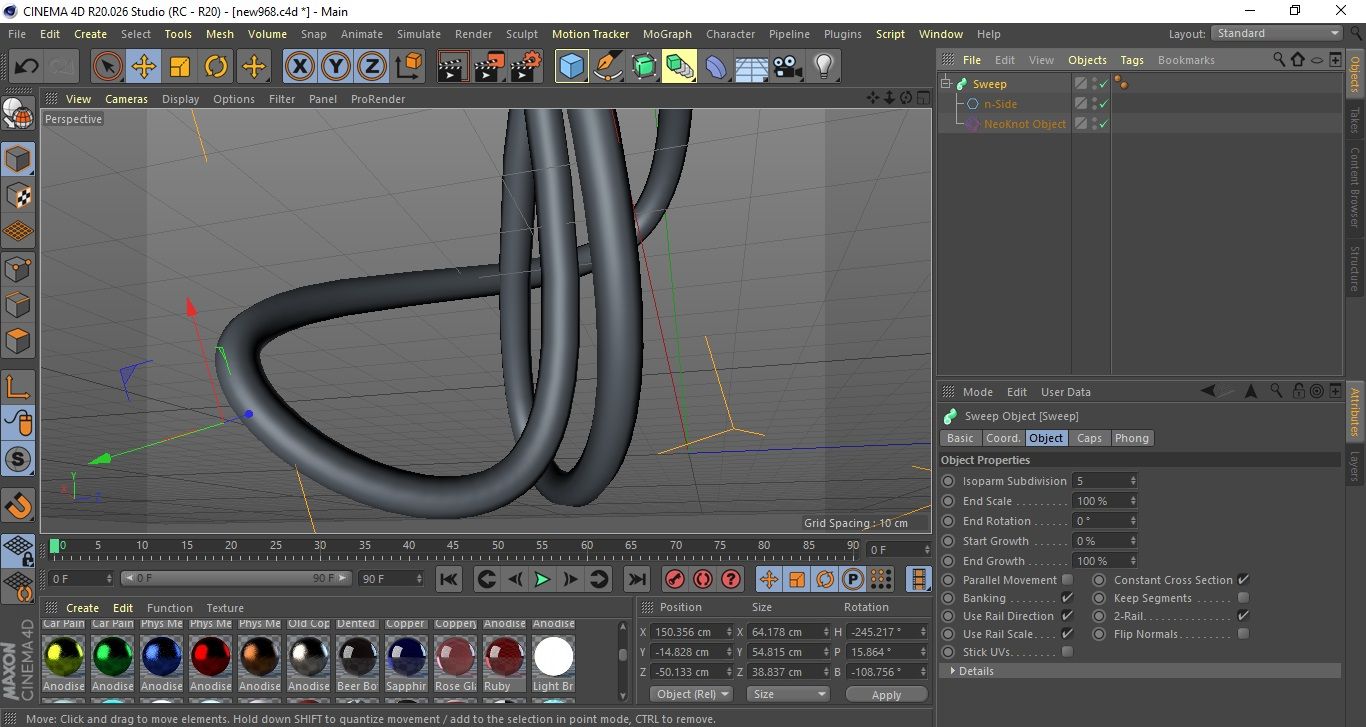The width and height of the screenshot is (1366, 727).
Task: Click the Record Active Objects button
Action: click(675, 579)
